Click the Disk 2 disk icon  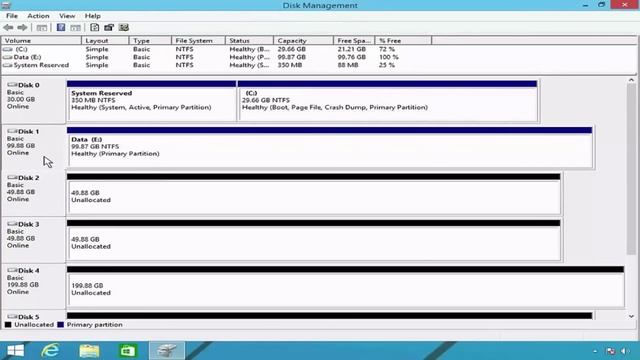click(12, 178)
